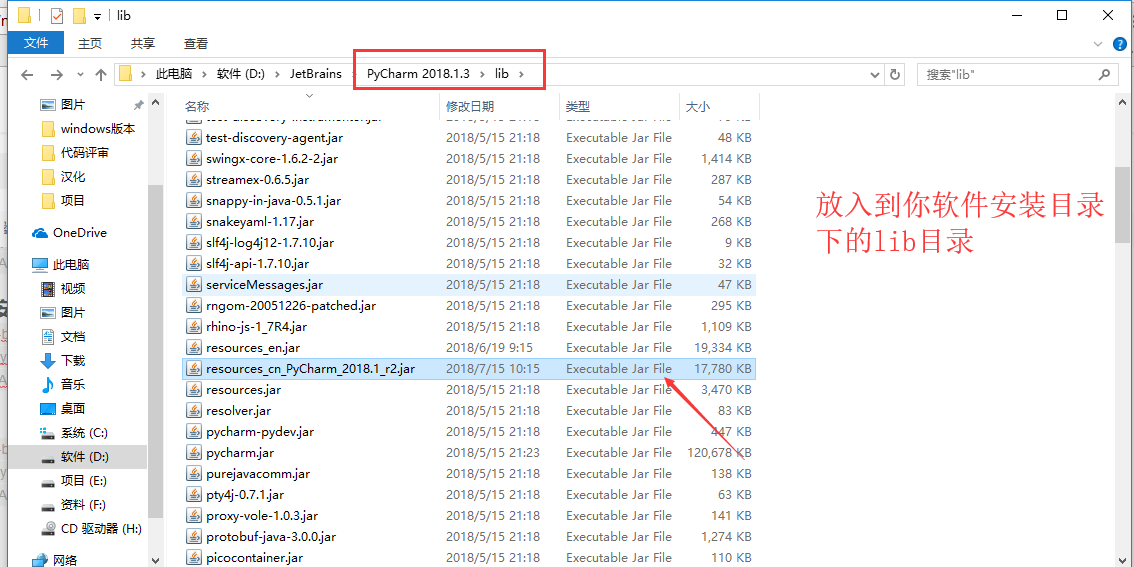
Task: Select 资料 (F:) drive
Action: 83,504
